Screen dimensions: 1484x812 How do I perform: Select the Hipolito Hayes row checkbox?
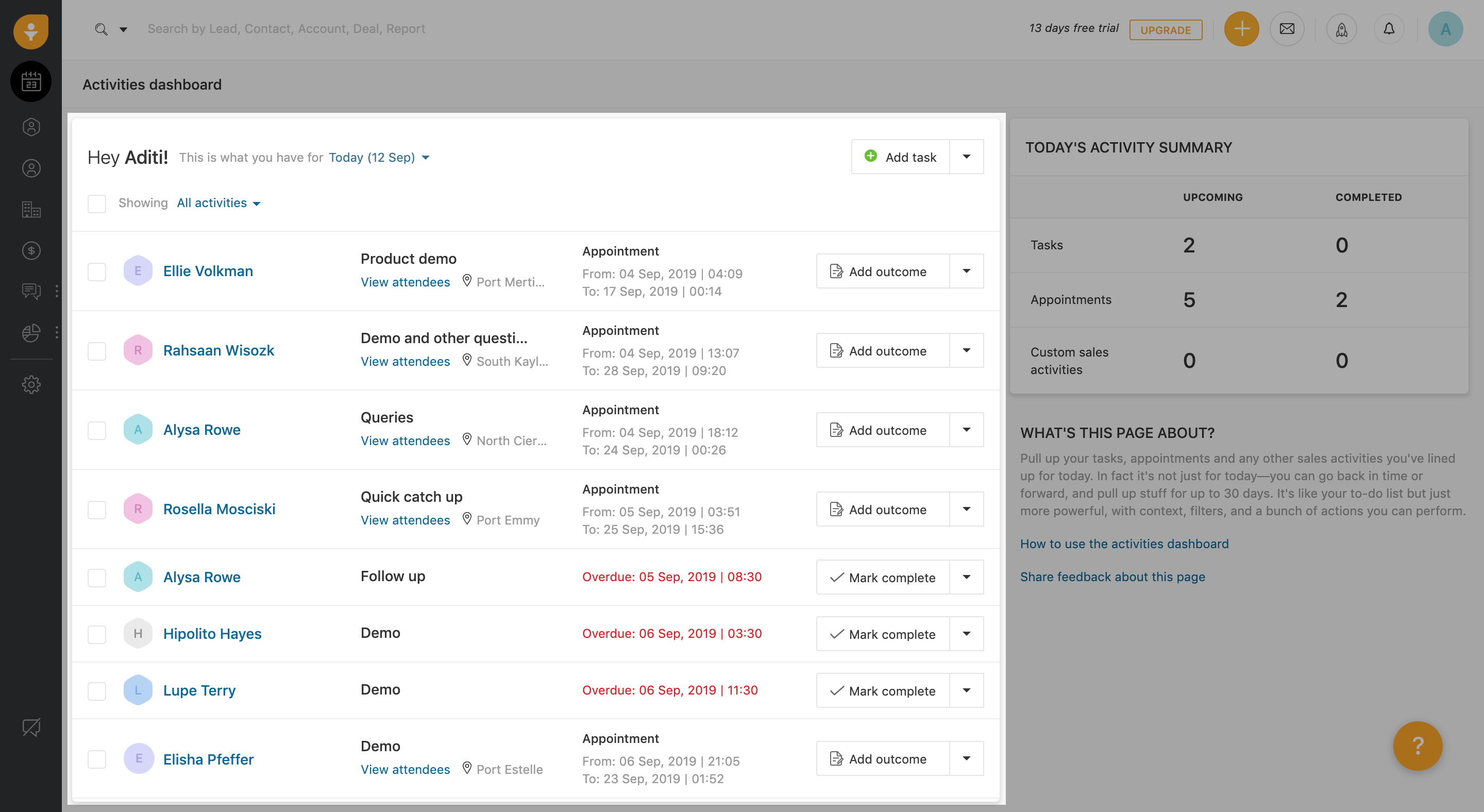pos(97,634)
